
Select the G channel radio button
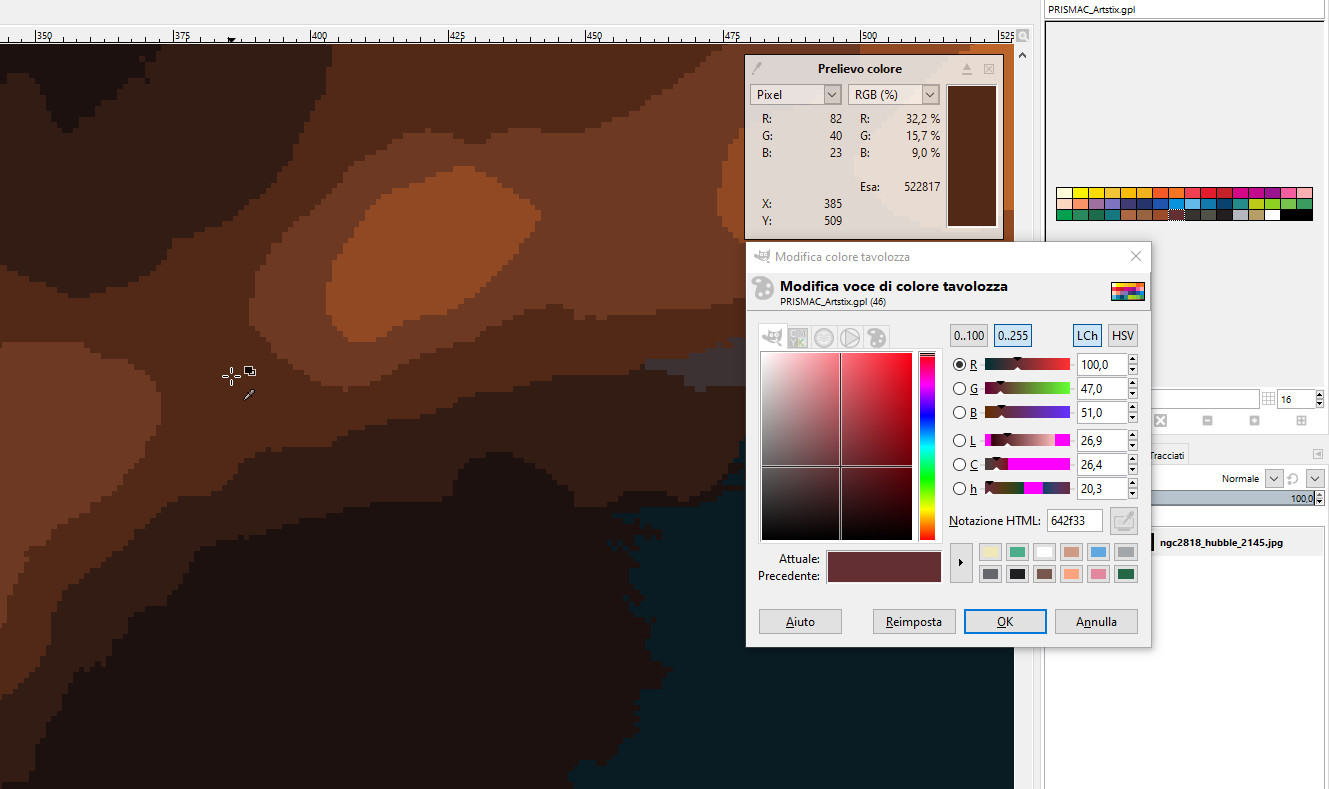[960, 389]
